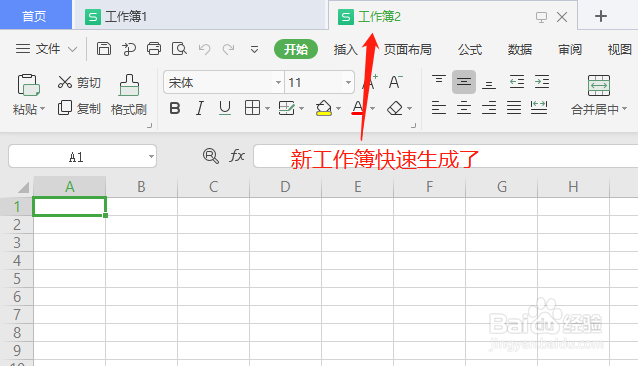The width and height of the screenshot is (638, 366).
Task: Click the Save icon in quick toolbar
Action: tap(104, 49)
